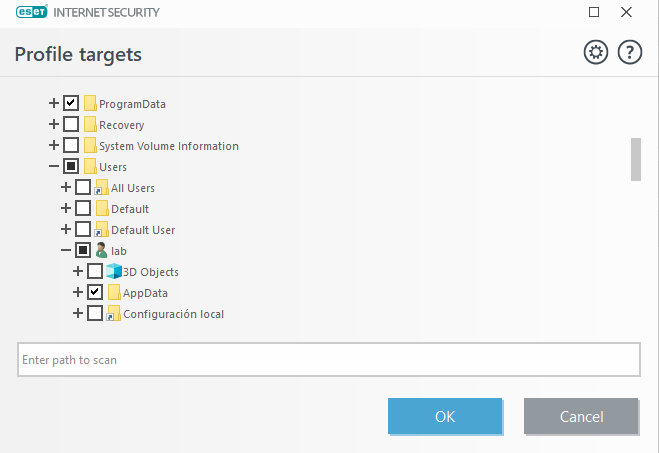Collapse the Users folder node

pos(54,166)
